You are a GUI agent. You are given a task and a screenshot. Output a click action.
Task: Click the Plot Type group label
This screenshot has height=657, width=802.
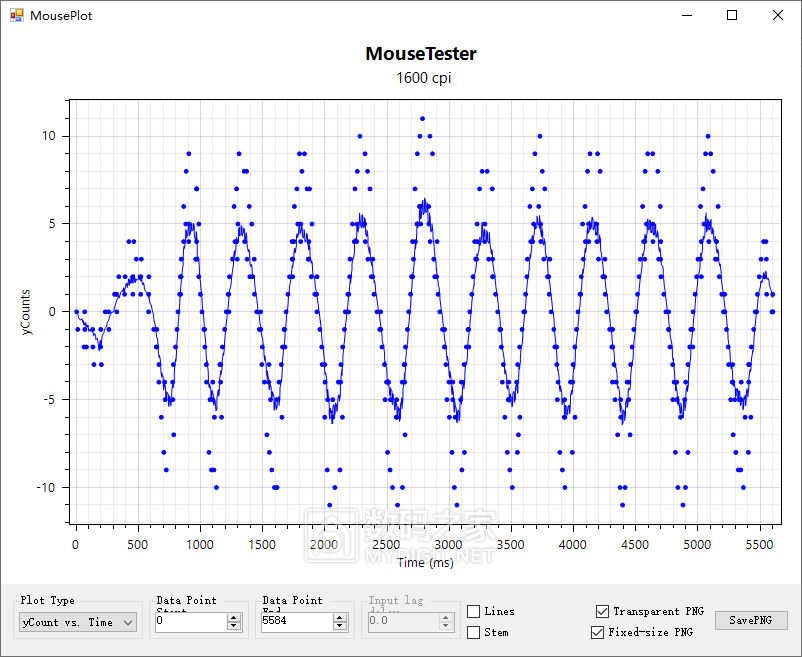48,600
